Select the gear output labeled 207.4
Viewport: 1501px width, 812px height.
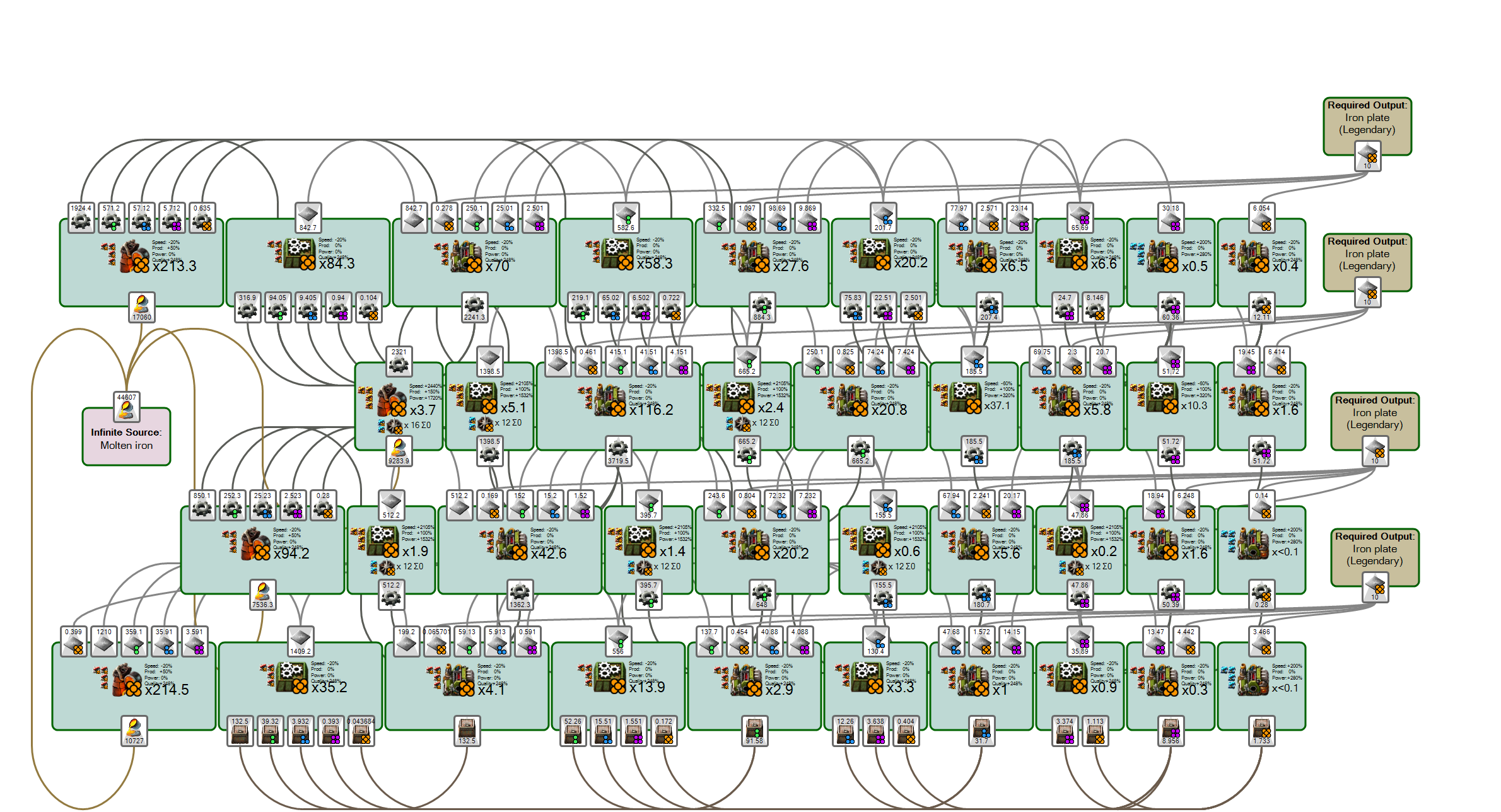coord(989,307)
